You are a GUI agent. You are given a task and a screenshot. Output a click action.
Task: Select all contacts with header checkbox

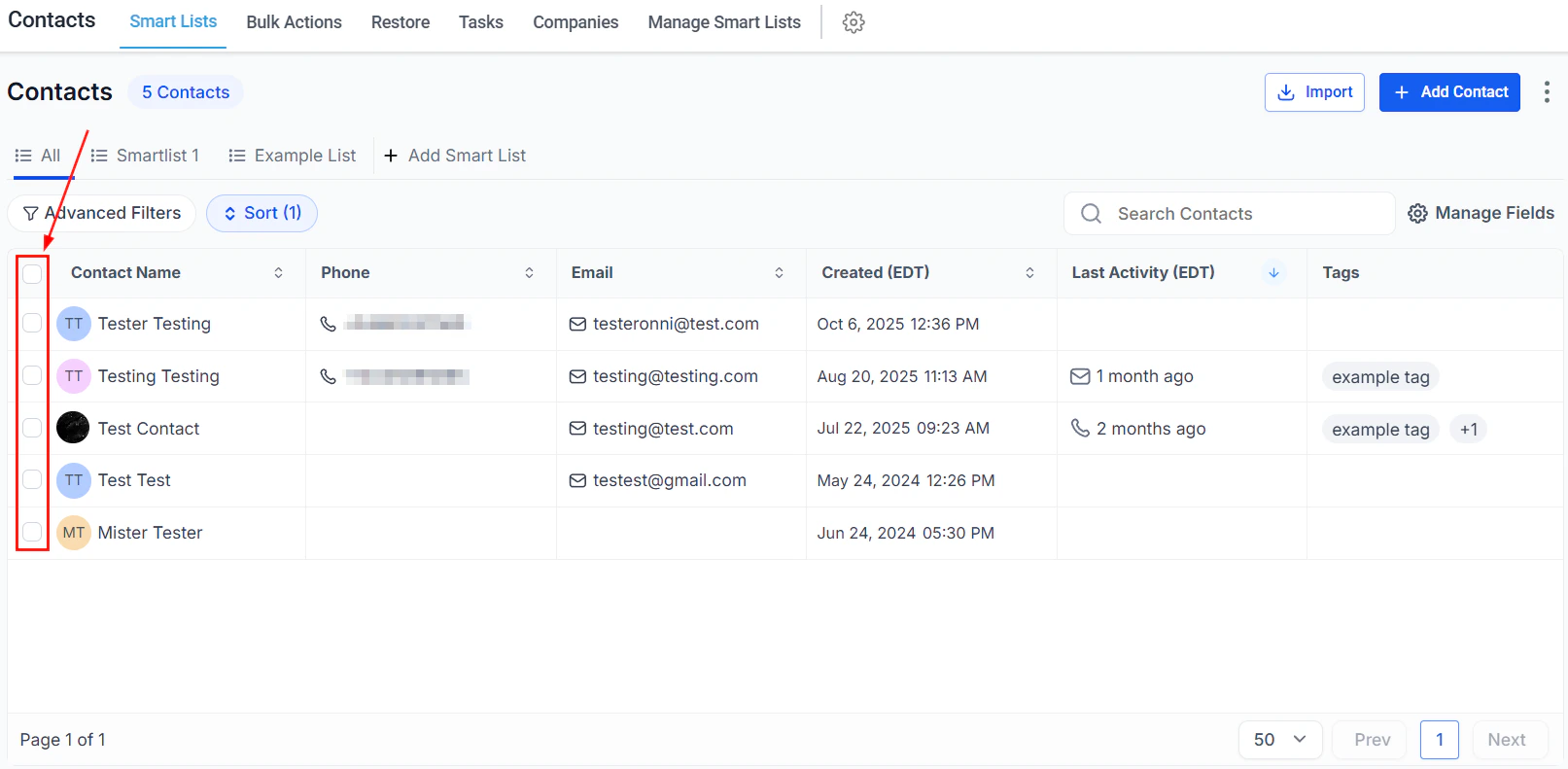pyautogui.click(x=32, y=273)
